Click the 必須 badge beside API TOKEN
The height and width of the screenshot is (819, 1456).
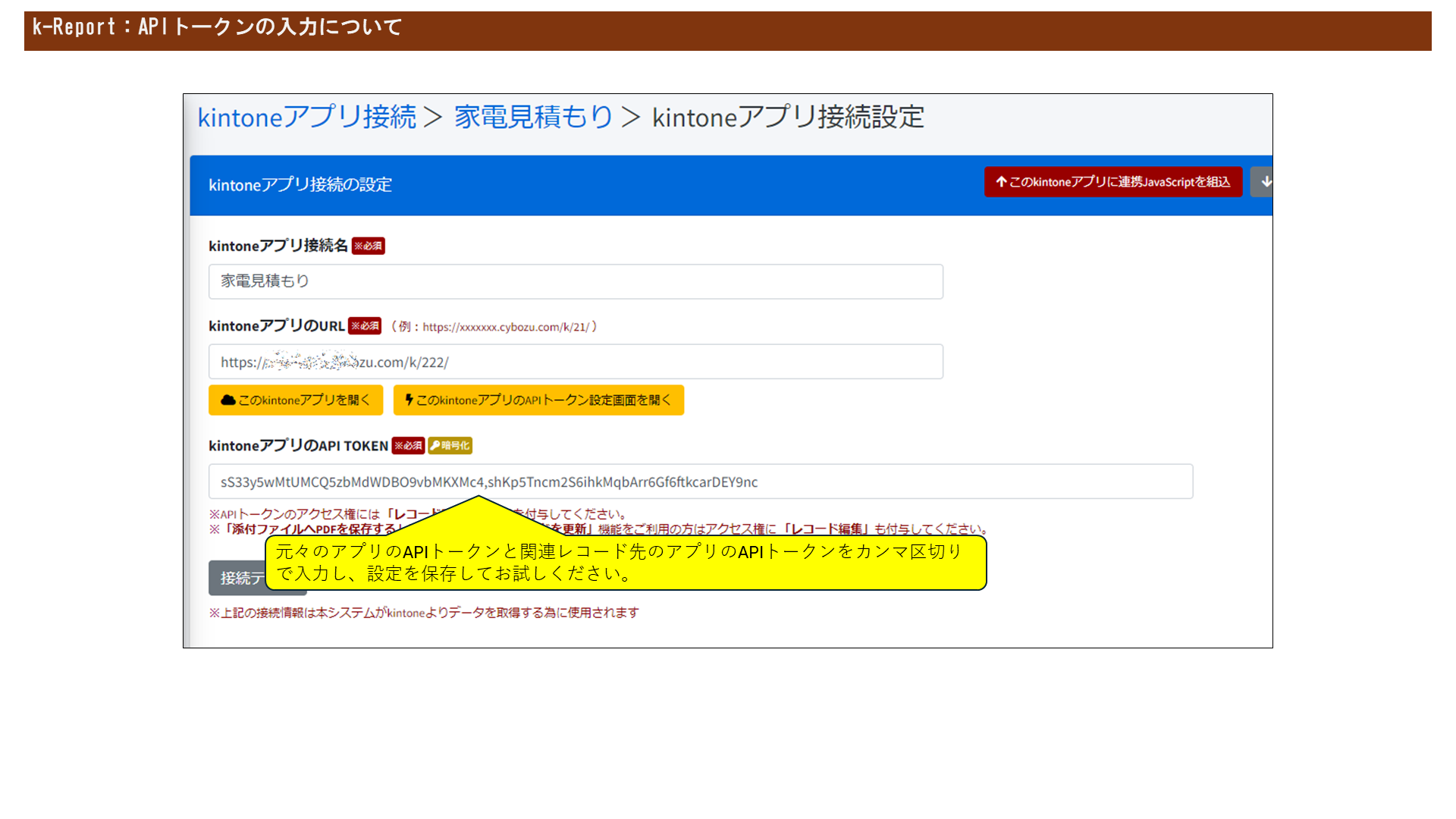click(x=408, y=446)
